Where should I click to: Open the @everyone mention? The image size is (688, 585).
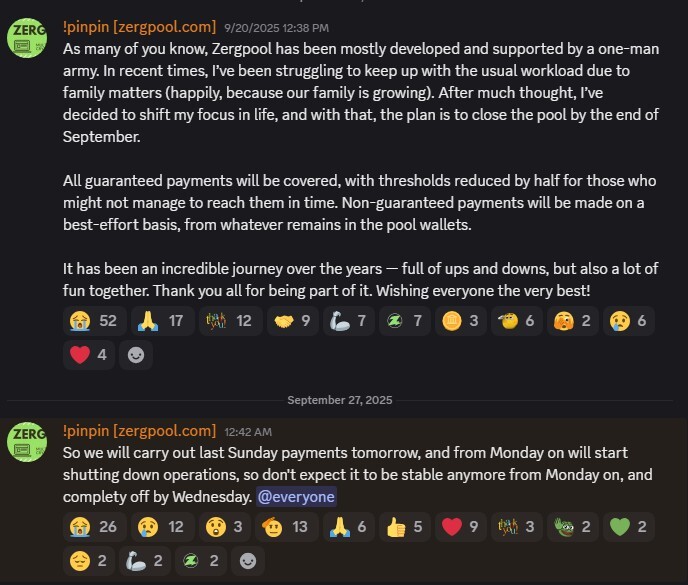pyautogui.click(x=295, y=497)
